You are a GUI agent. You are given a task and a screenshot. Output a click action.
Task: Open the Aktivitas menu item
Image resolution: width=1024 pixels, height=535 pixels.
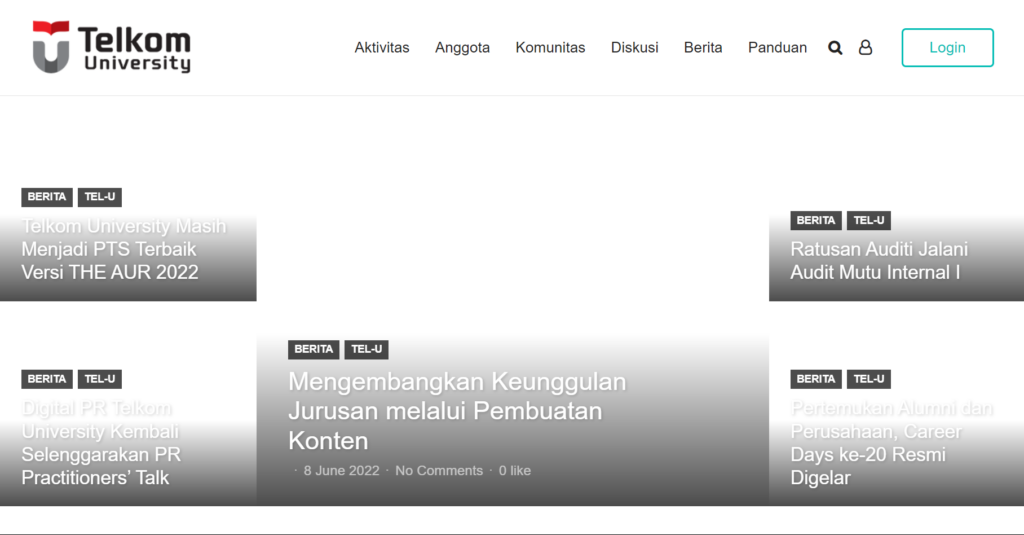point(382,47)
